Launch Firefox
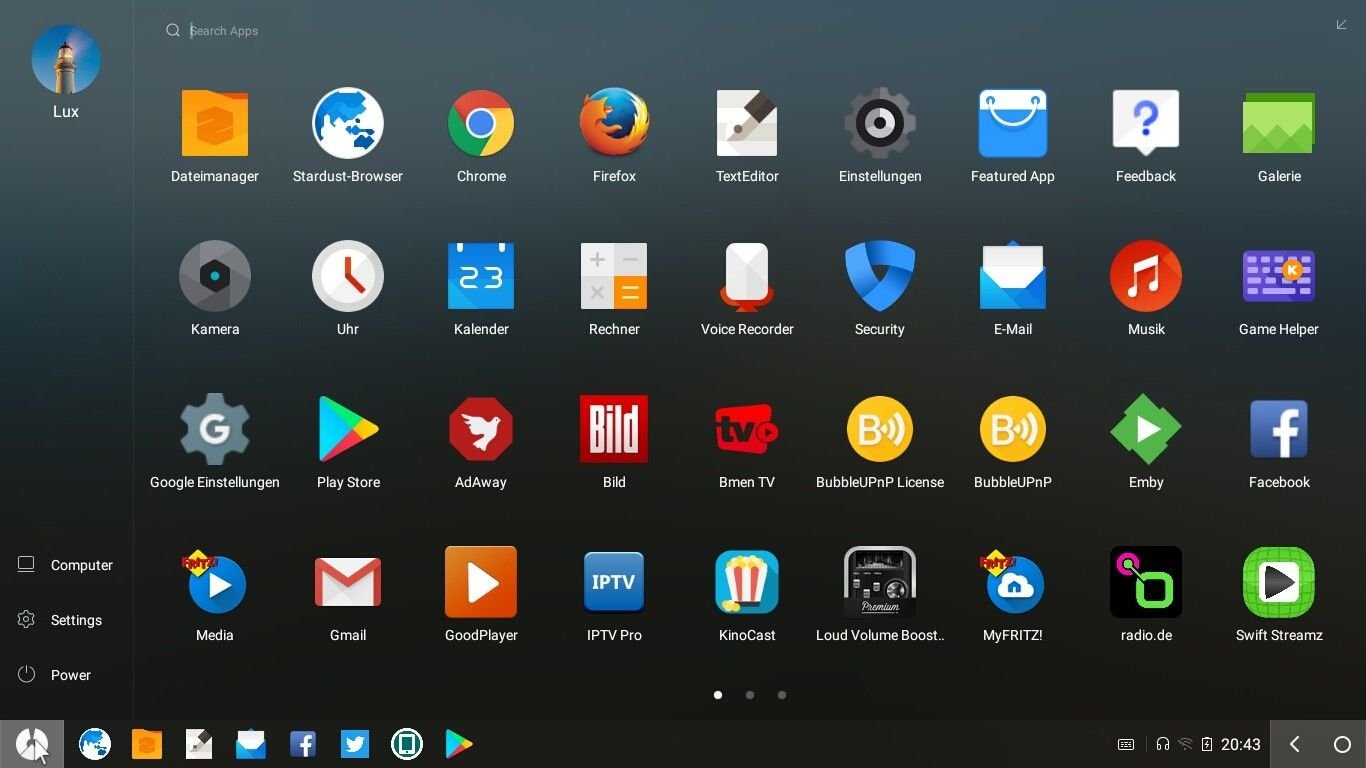This screenshot has width=1366, height=768. coord(614,123)
